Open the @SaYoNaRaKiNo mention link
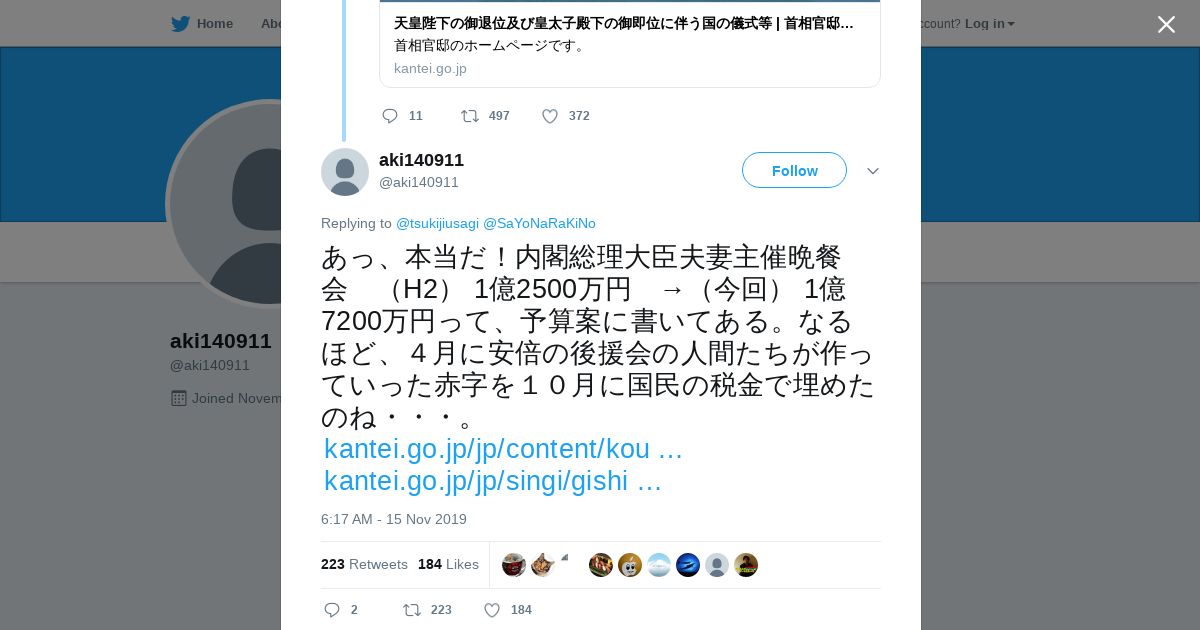The image size is (1200, 630). coord(539,223)
